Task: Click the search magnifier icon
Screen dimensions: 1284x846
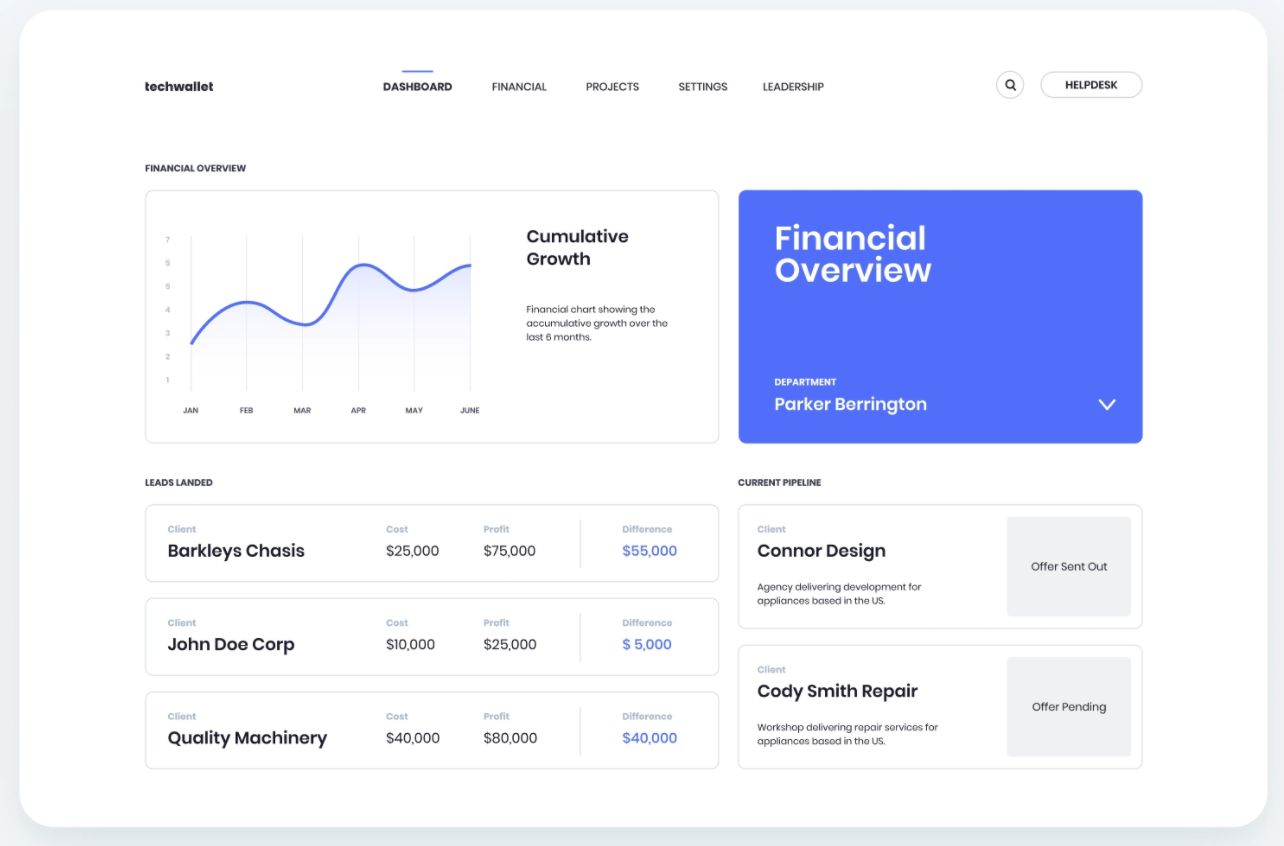Action: [x=1010, y=85]
